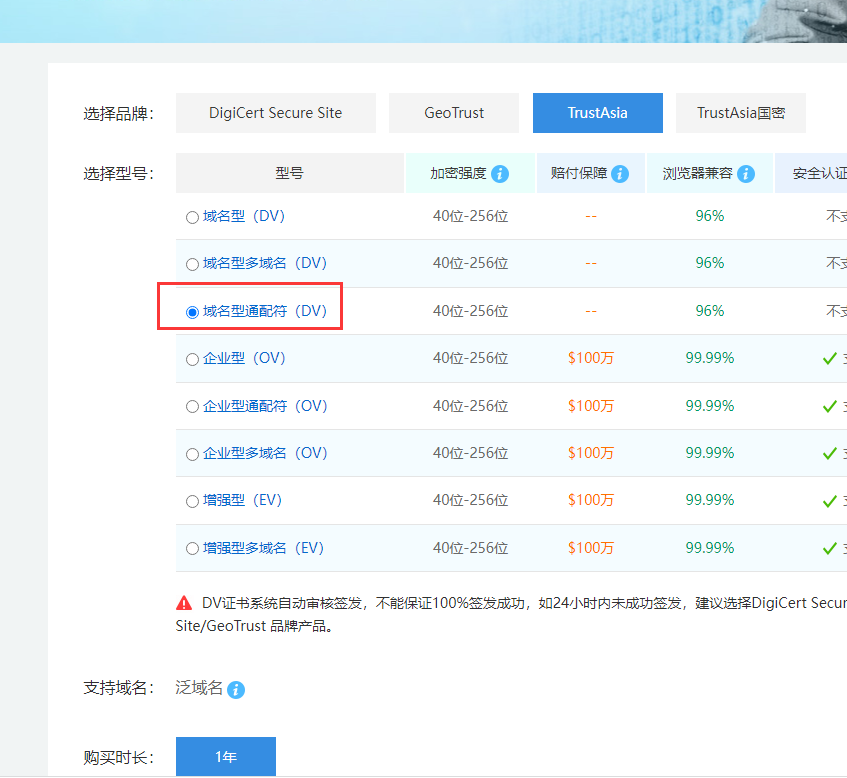Click info icon beside 浏览器兼容 header
The image size is (847, 778).
(x=745, y=174)
